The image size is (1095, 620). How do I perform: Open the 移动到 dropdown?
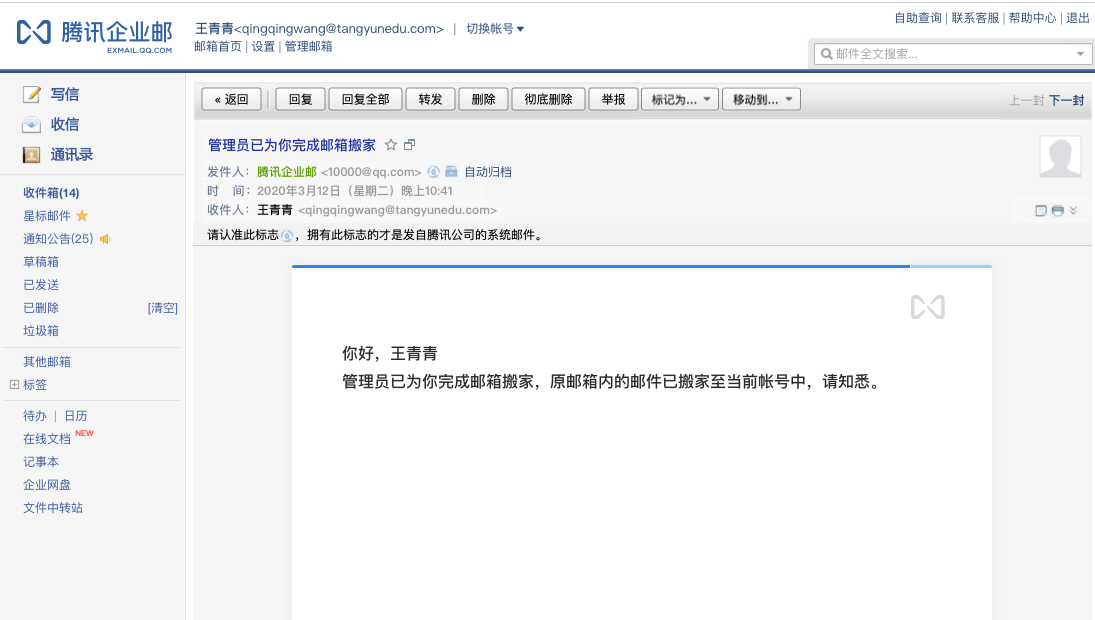[x=761, y=99]
